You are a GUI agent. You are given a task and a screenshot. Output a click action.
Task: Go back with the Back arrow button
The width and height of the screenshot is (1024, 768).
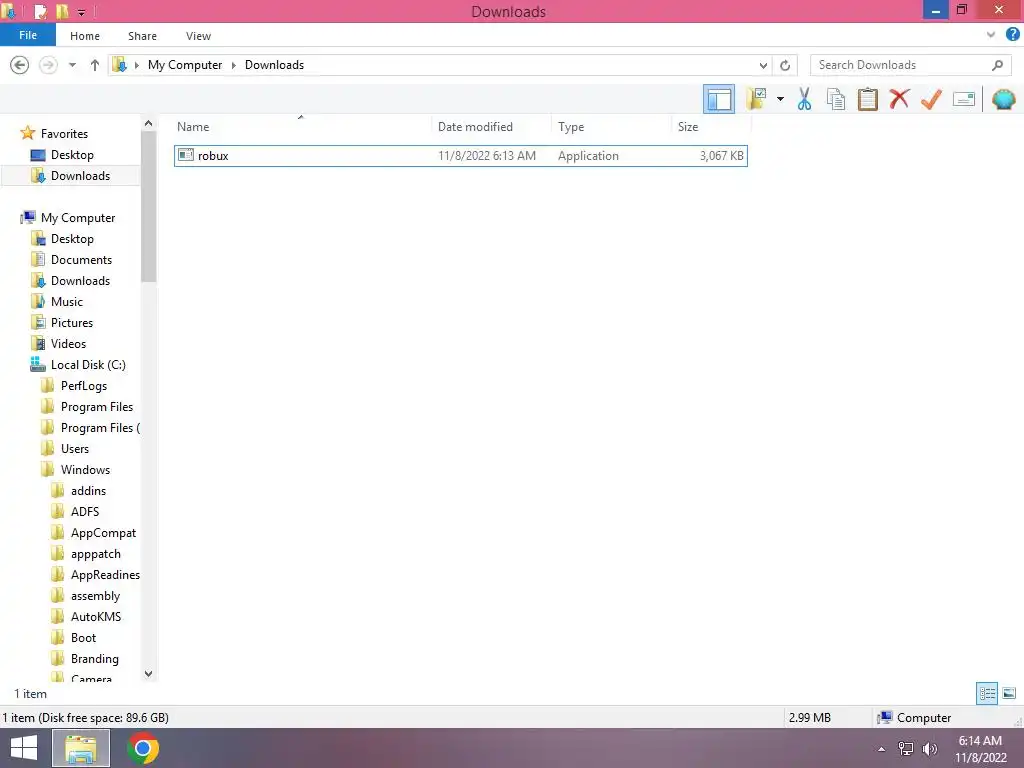pyautogui.click(x=20, y=65)
